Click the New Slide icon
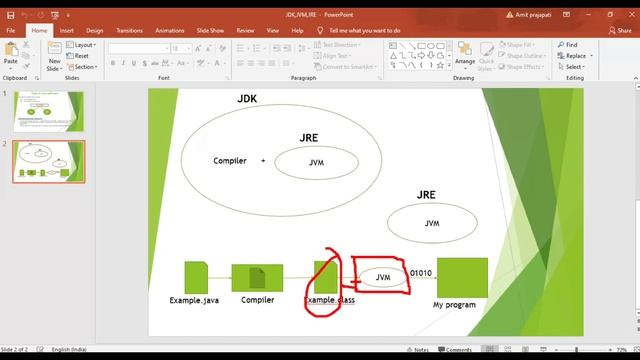640x360 pixels. tap(54, 49)
